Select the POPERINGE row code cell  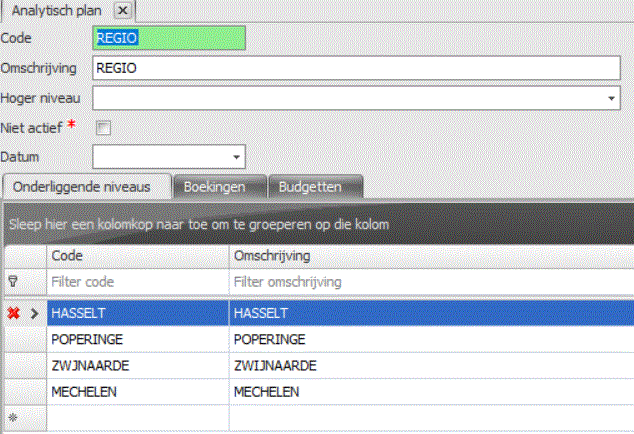click(x=137, y=340)
